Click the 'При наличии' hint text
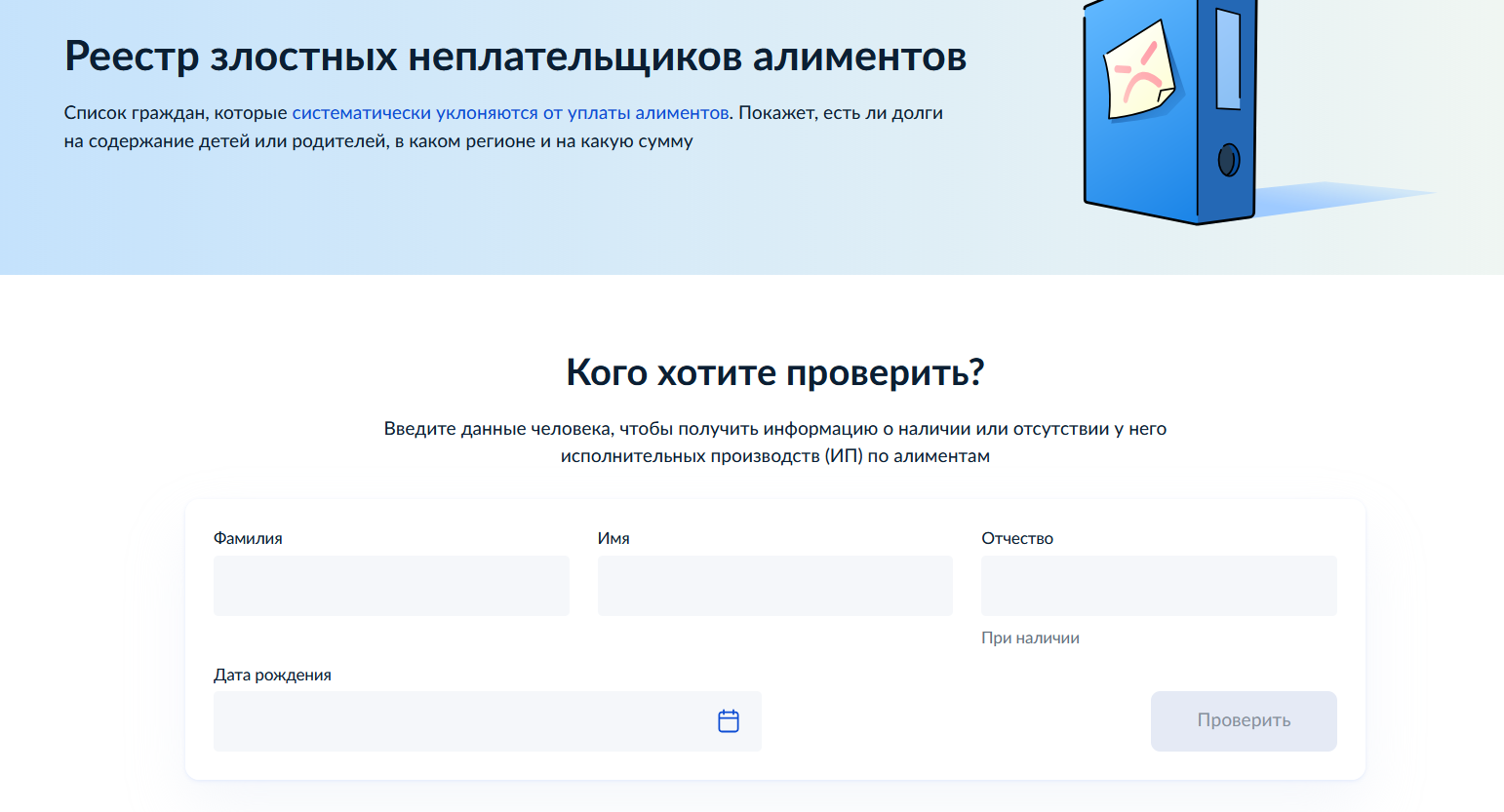The image size is (1504, 812). [x=1030, y=638]
